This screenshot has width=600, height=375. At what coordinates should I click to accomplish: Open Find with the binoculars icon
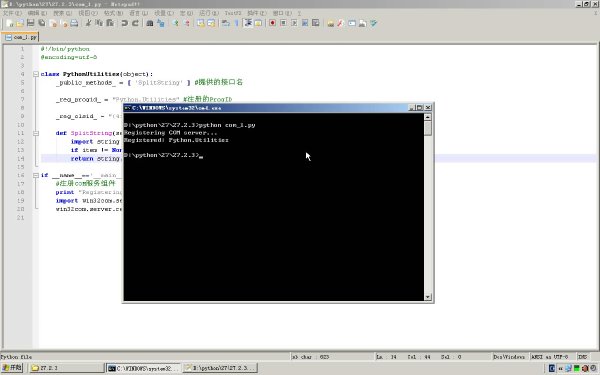point(150,23)
